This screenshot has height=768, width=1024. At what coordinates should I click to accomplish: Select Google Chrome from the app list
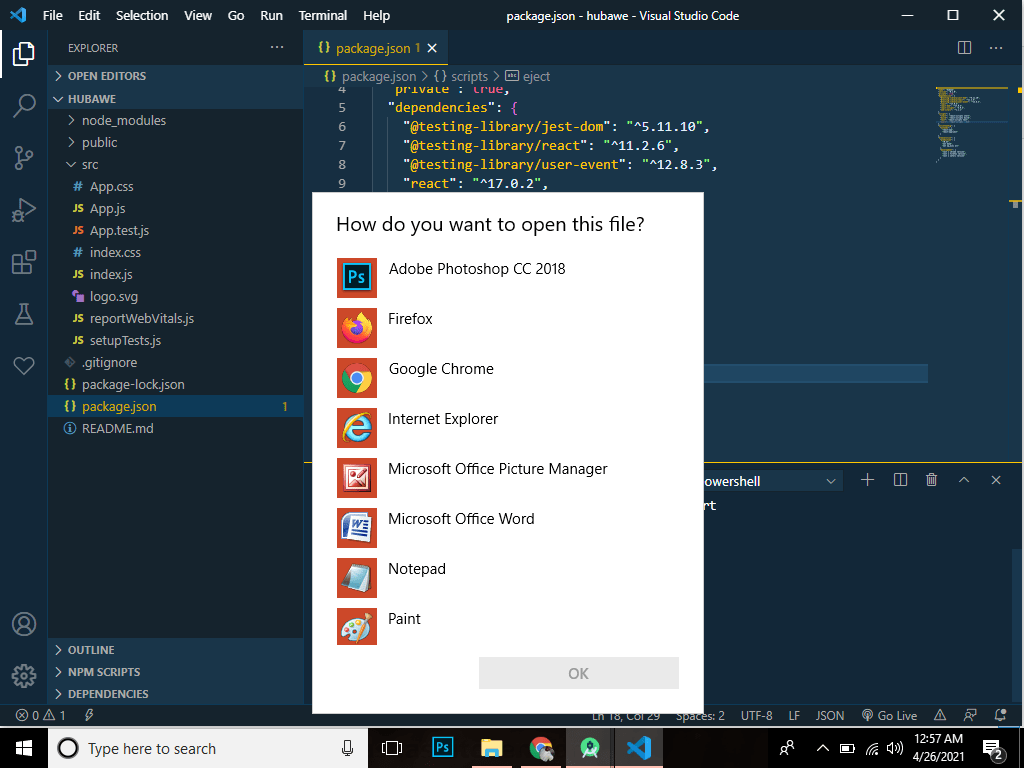pos(440,369)
